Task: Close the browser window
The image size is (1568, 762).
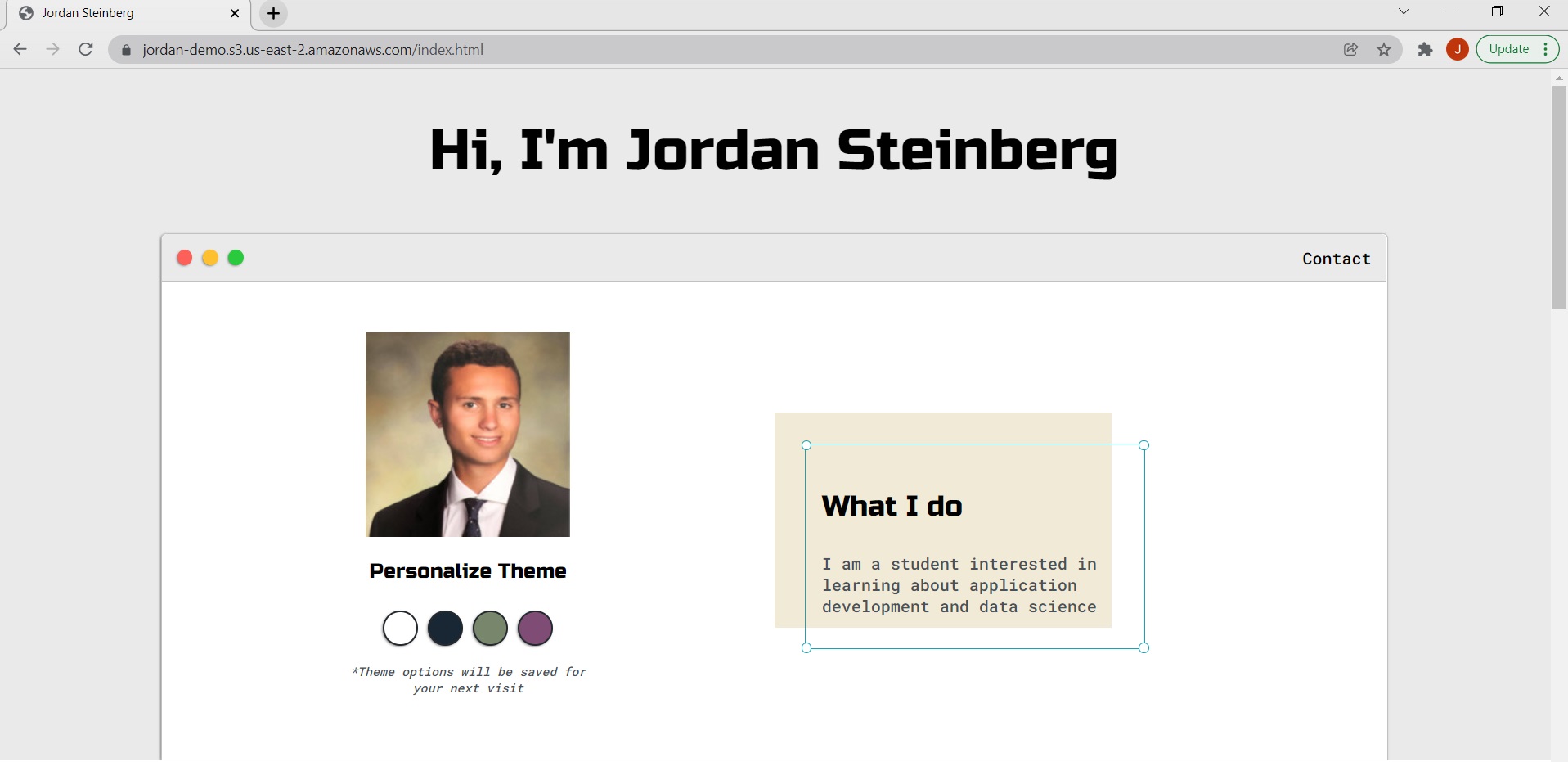Action: [x=1544, y=11]
